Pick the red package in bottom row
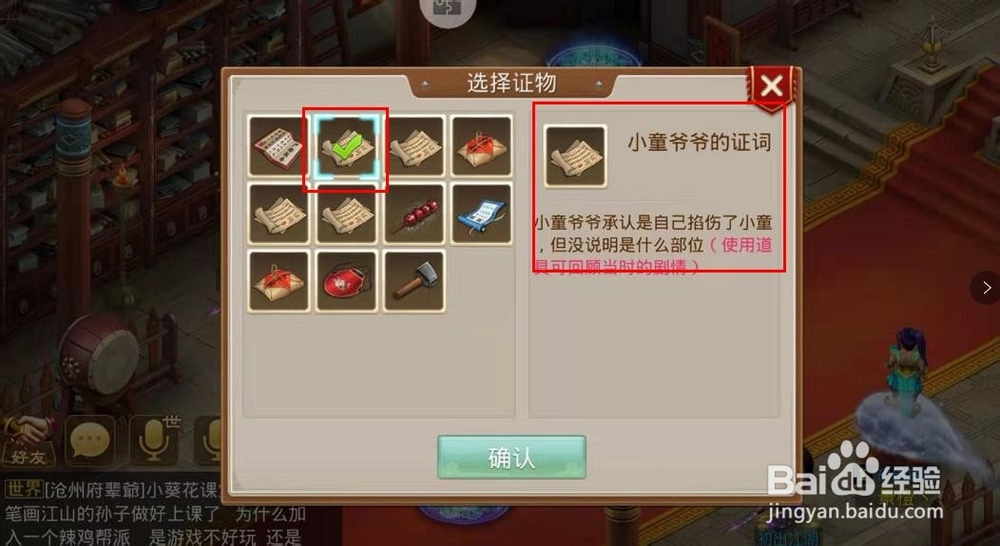This screenshot has height=546, width=1000. (278, 281)
